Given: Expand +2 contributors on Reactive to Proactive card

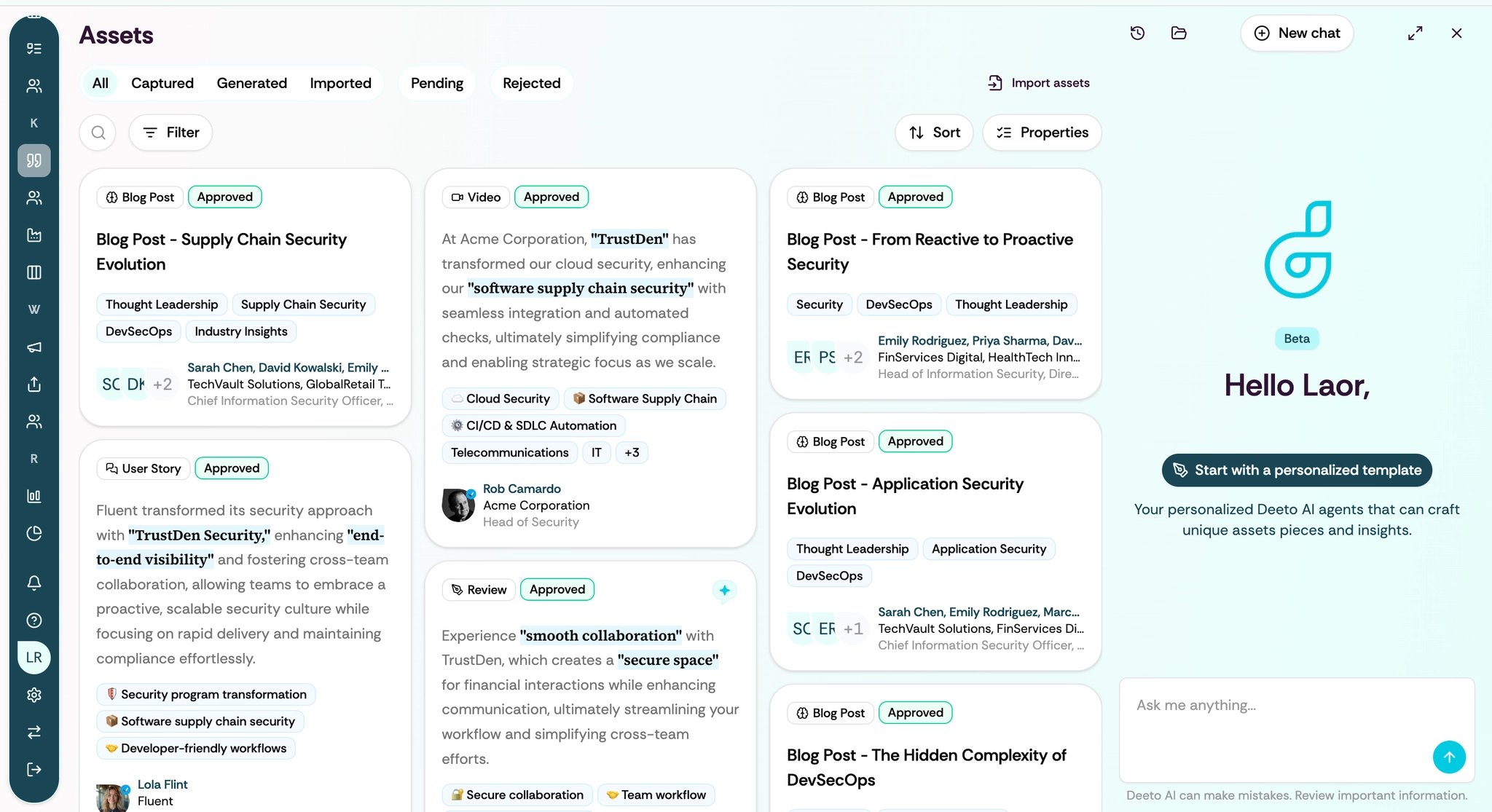Looking at the screenshot, I should [x=853, y=357].
